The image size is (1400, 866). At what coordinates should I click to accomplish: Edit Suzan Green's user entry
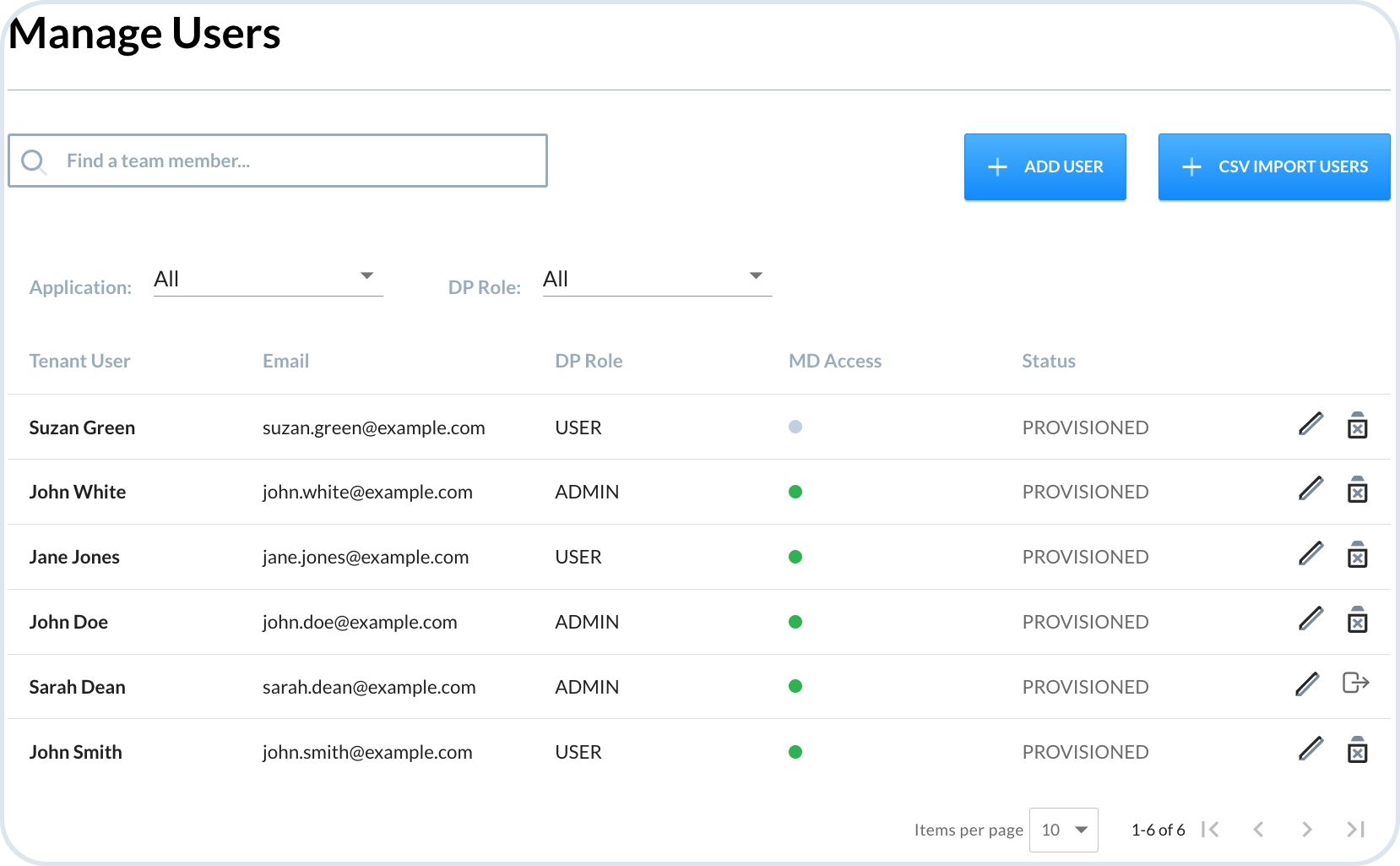pos(1310,424)
